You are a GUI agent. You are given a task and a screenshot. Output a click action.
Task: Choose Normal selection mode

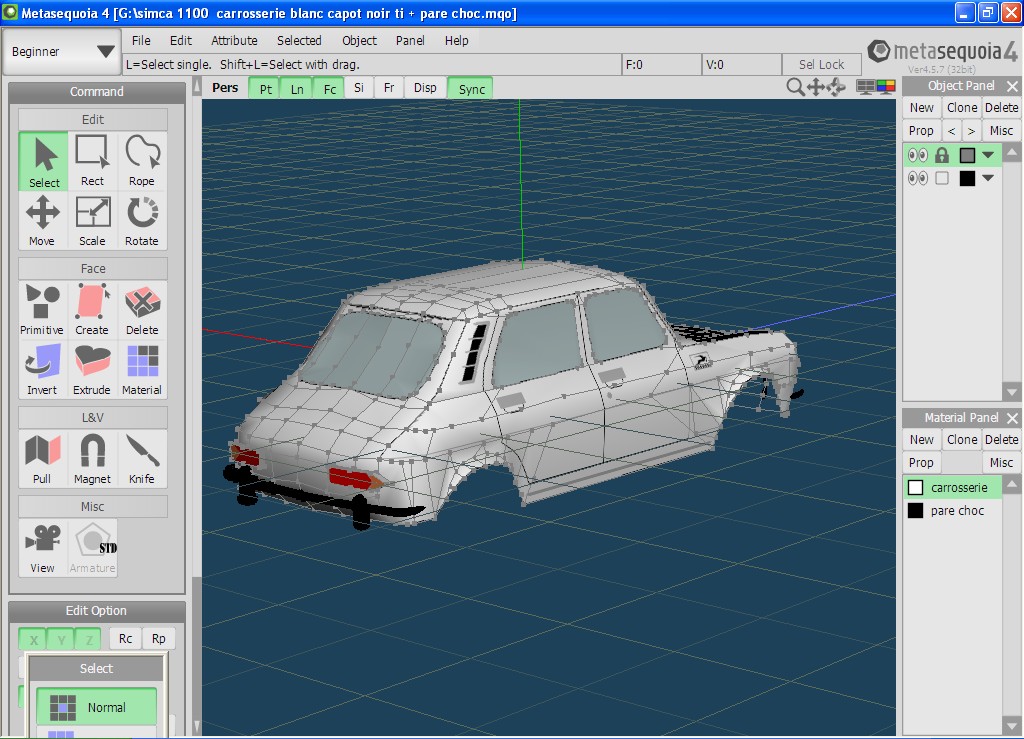[97, 707]
